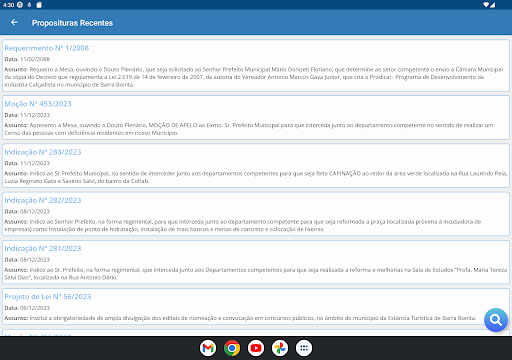Launch Gmail from the dock

208,348
